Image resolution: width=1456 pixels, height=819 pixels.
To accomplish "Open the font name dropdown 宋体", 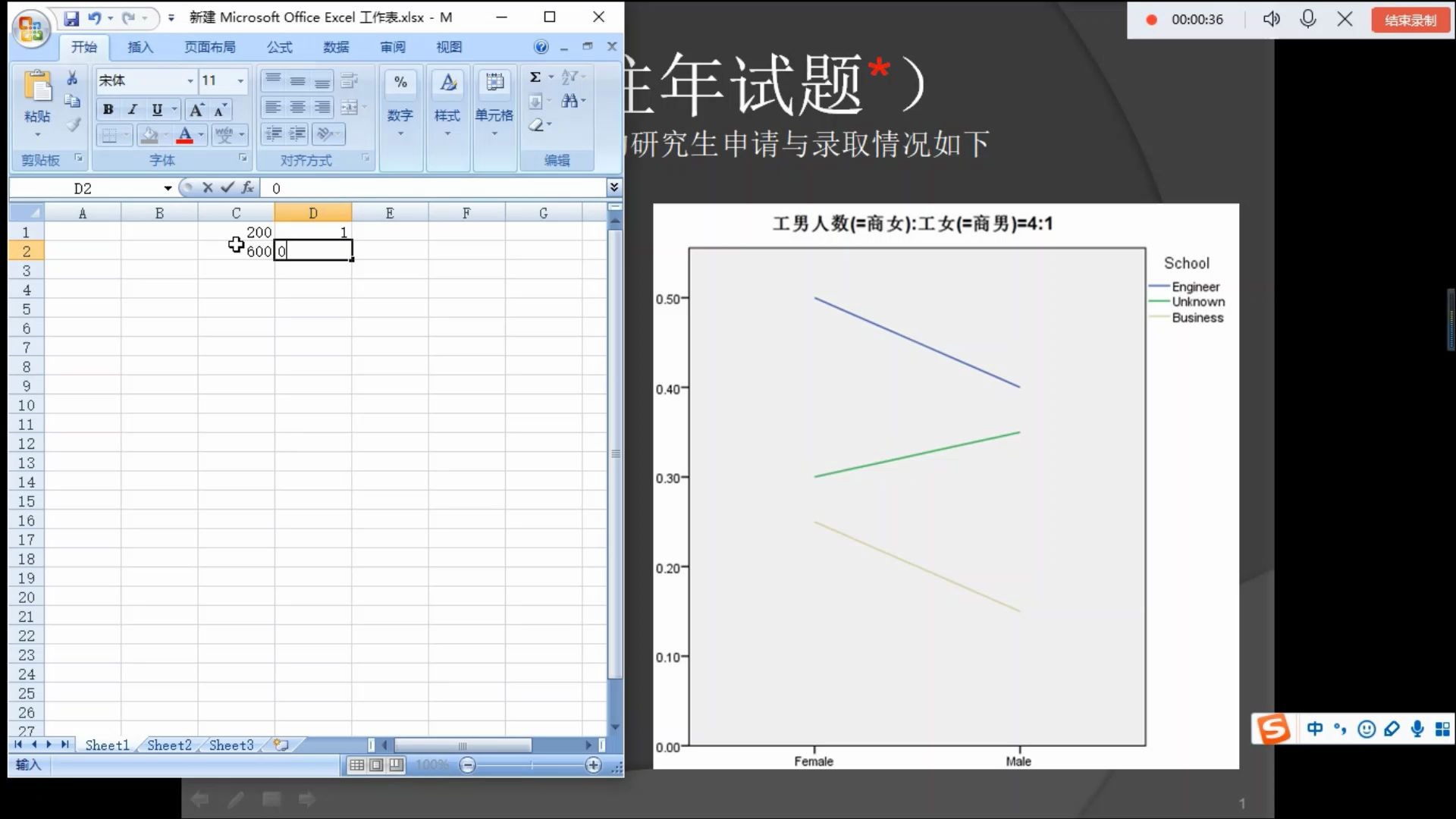I will tap(190, 80).
